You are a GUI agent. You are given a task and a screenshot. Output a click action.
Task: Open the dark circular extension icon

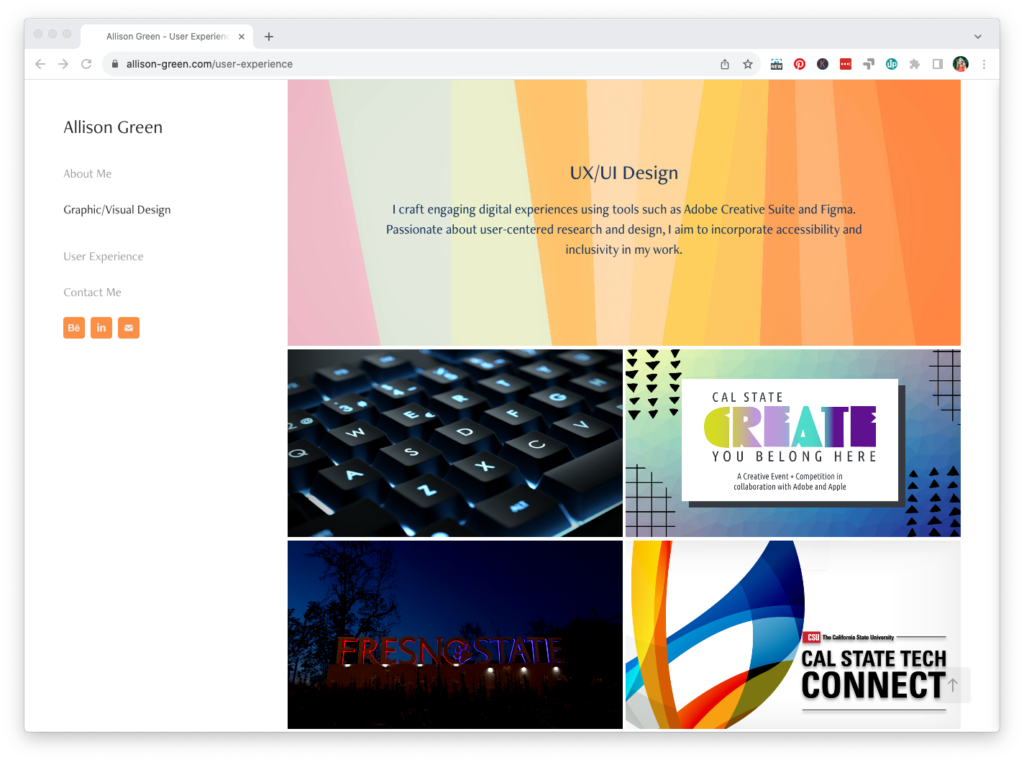pos(822,64)
